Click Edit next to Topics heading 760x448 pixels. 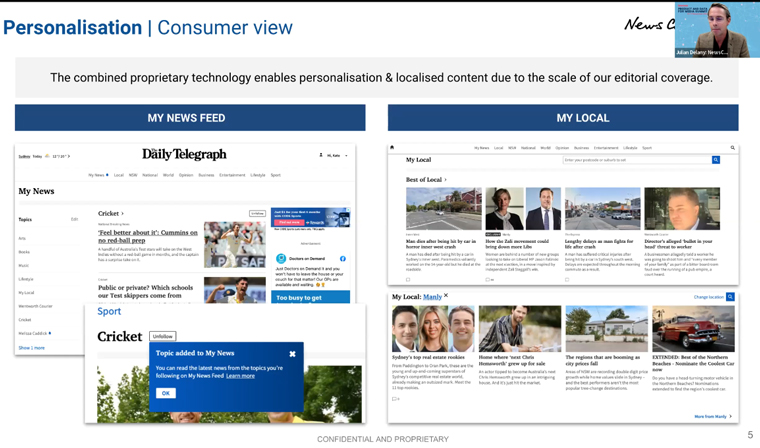click(x=74, y=219)
